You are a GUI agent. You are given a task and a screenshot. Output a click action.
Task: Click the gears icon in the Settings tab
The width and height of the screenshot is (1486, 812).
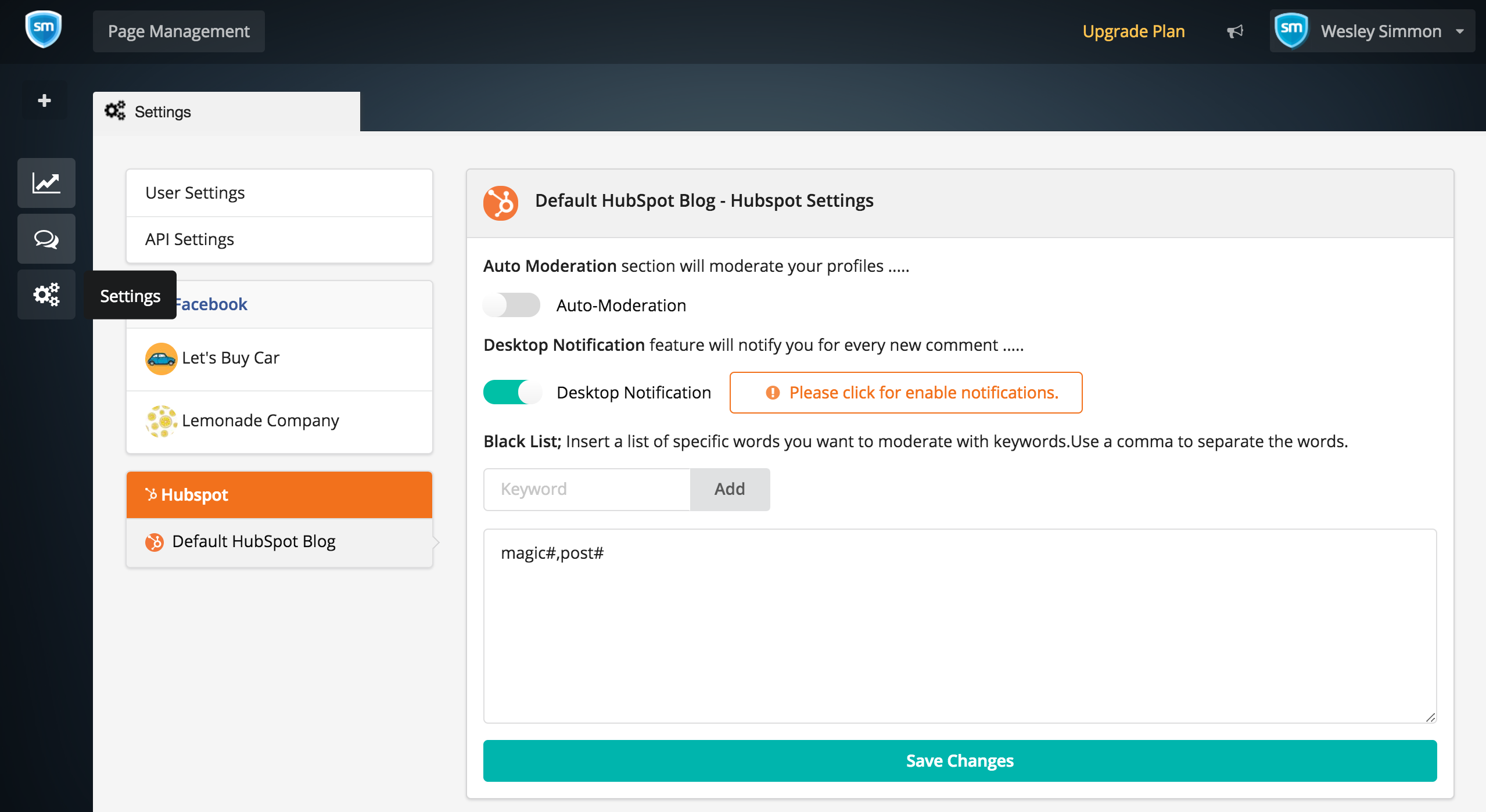point(115,110)
